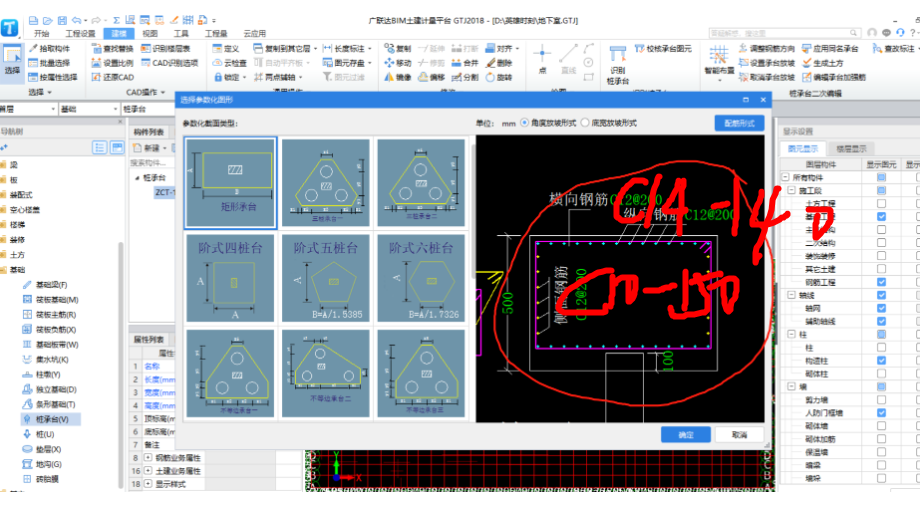Viewport: 920px width, 505px height.
Task: Select 桩承台(V) in navigation tree
Action: 52,419
